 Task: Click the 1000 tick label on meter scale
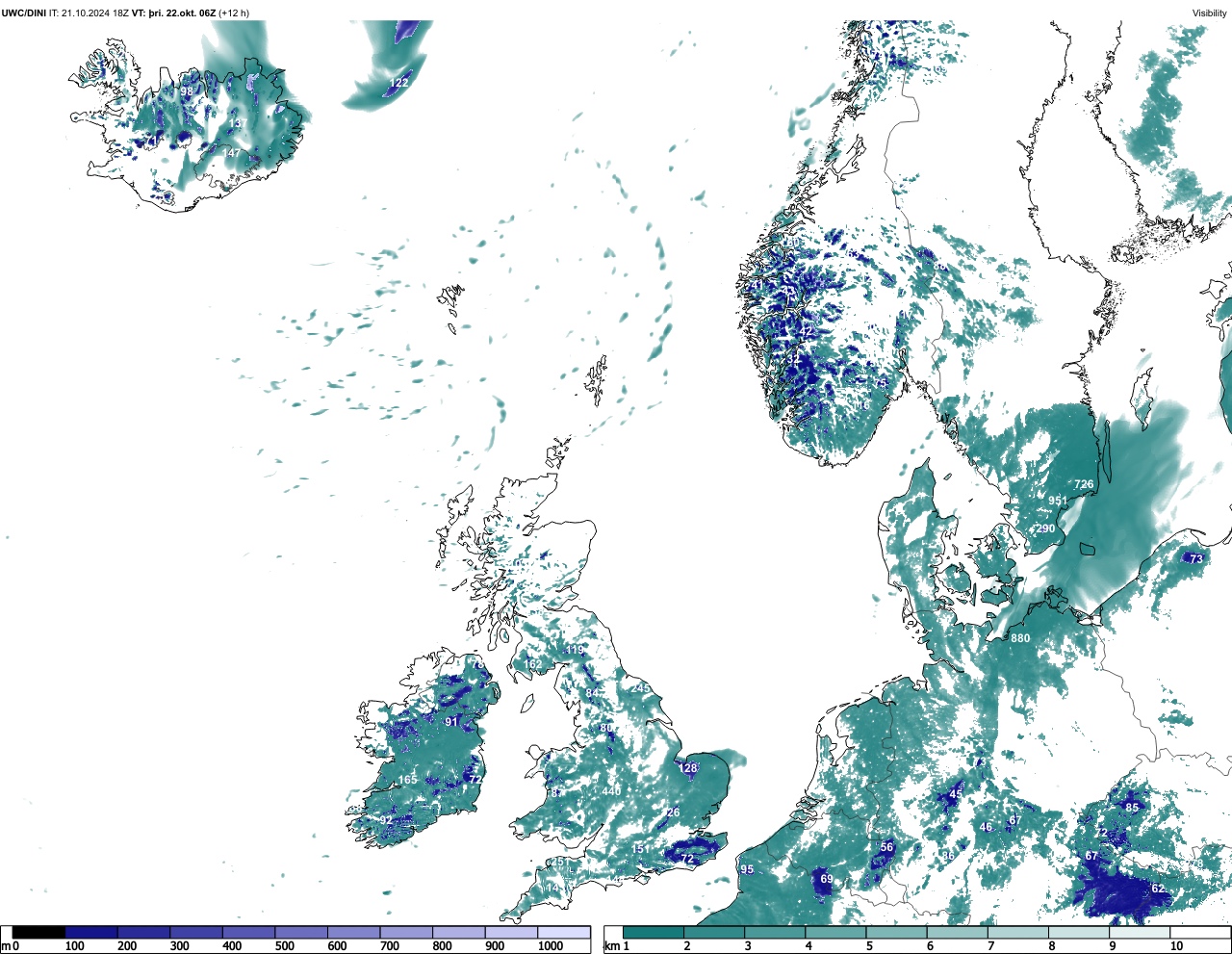pos(551,946)
